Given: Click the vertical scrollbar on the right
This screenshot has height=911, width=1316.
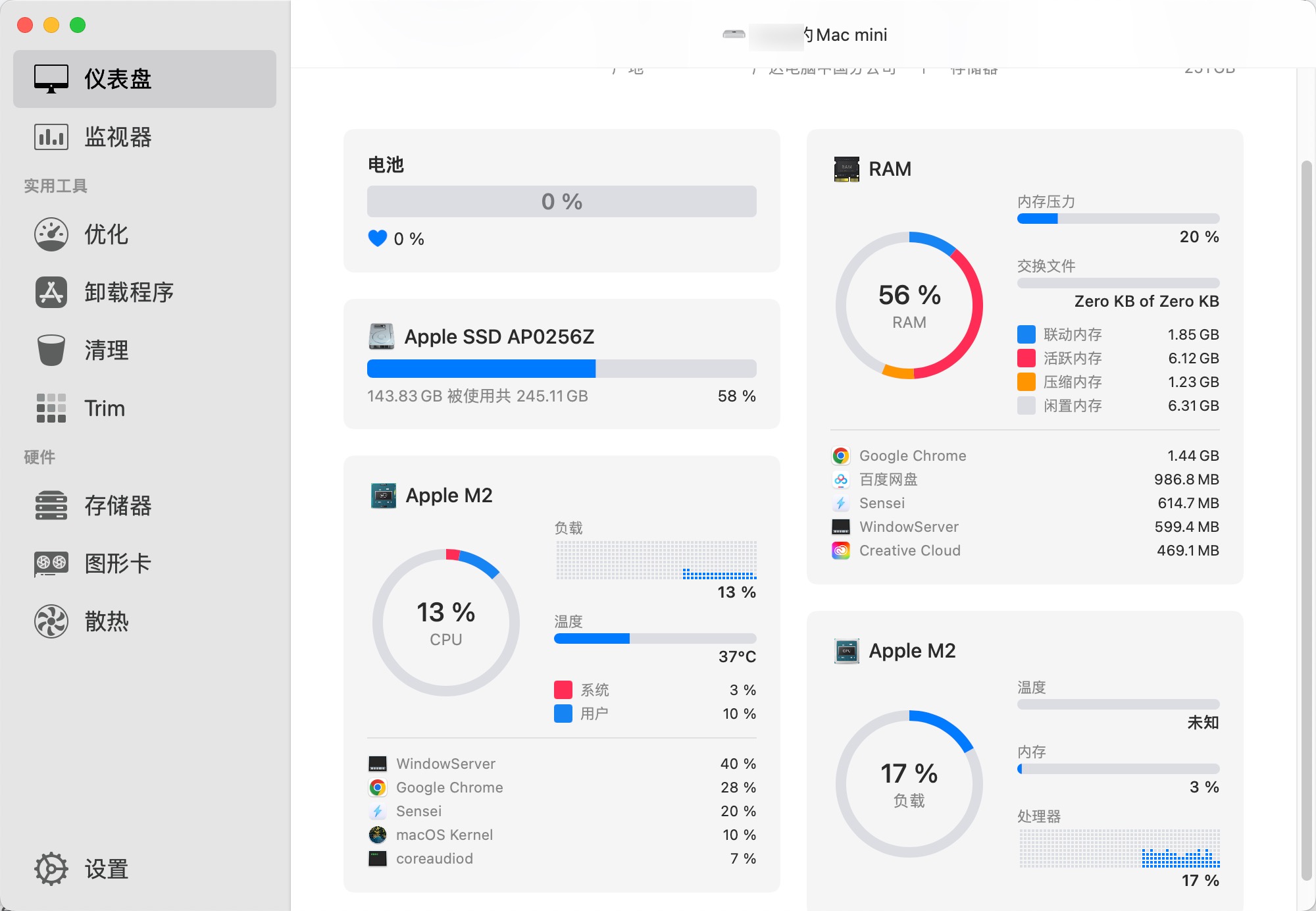Looking at the screenshot, I should pyautogui.click(x=1307, y=520).
